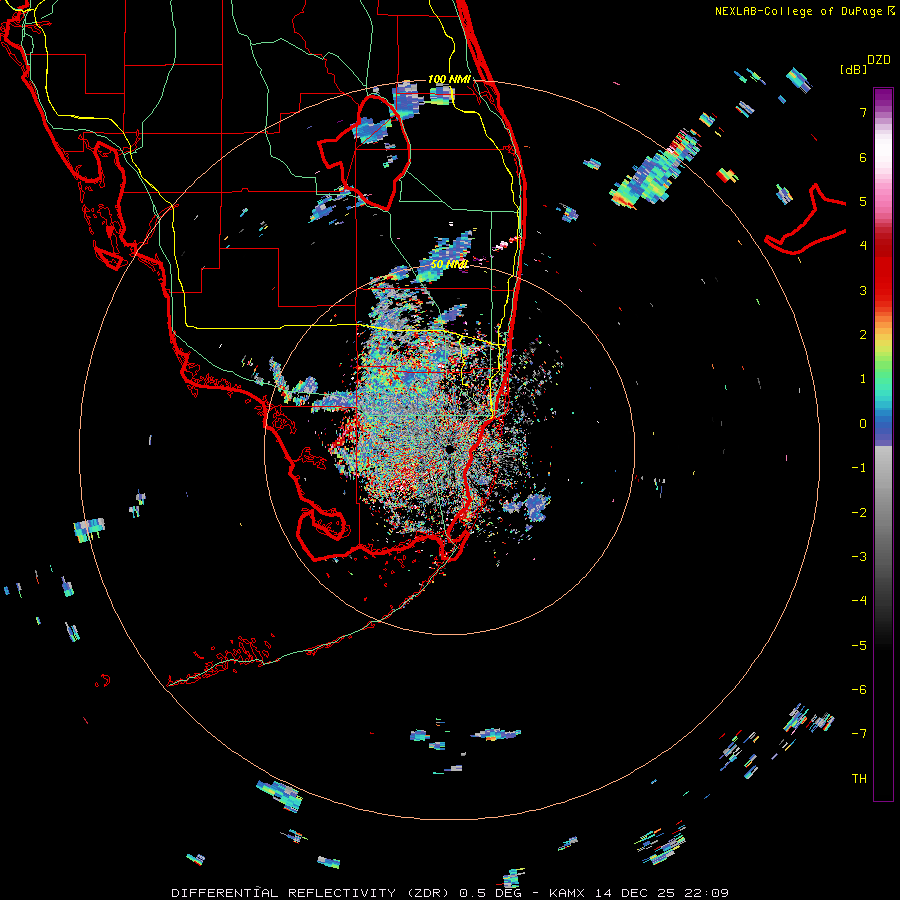Click the -3 tick label on the scale

coord(859,557)
